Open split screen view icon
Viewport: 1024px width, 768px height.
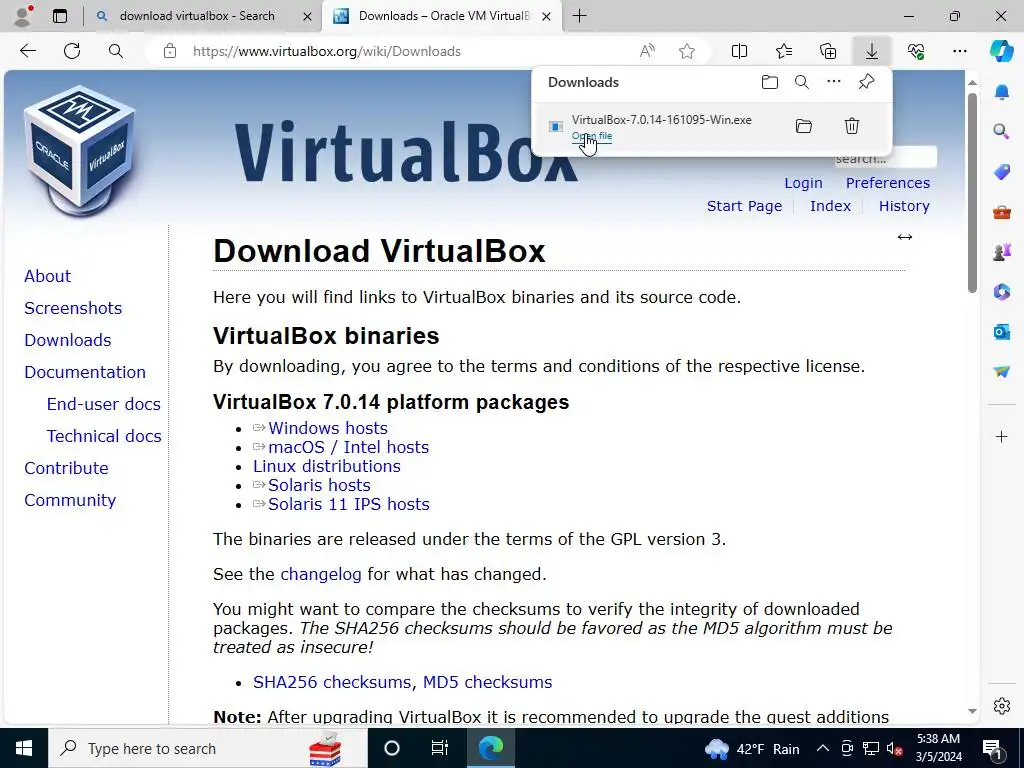click(x=739, y=51)
